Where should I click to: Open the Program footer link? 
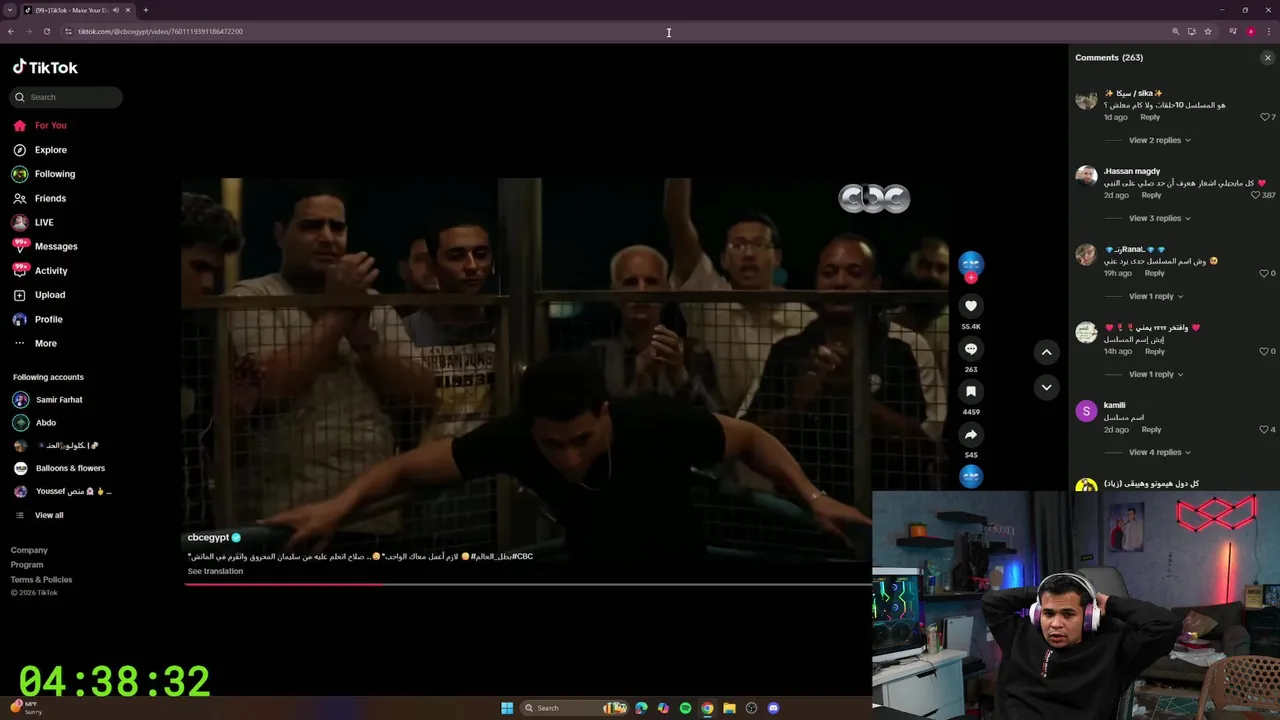pos(27,565)
